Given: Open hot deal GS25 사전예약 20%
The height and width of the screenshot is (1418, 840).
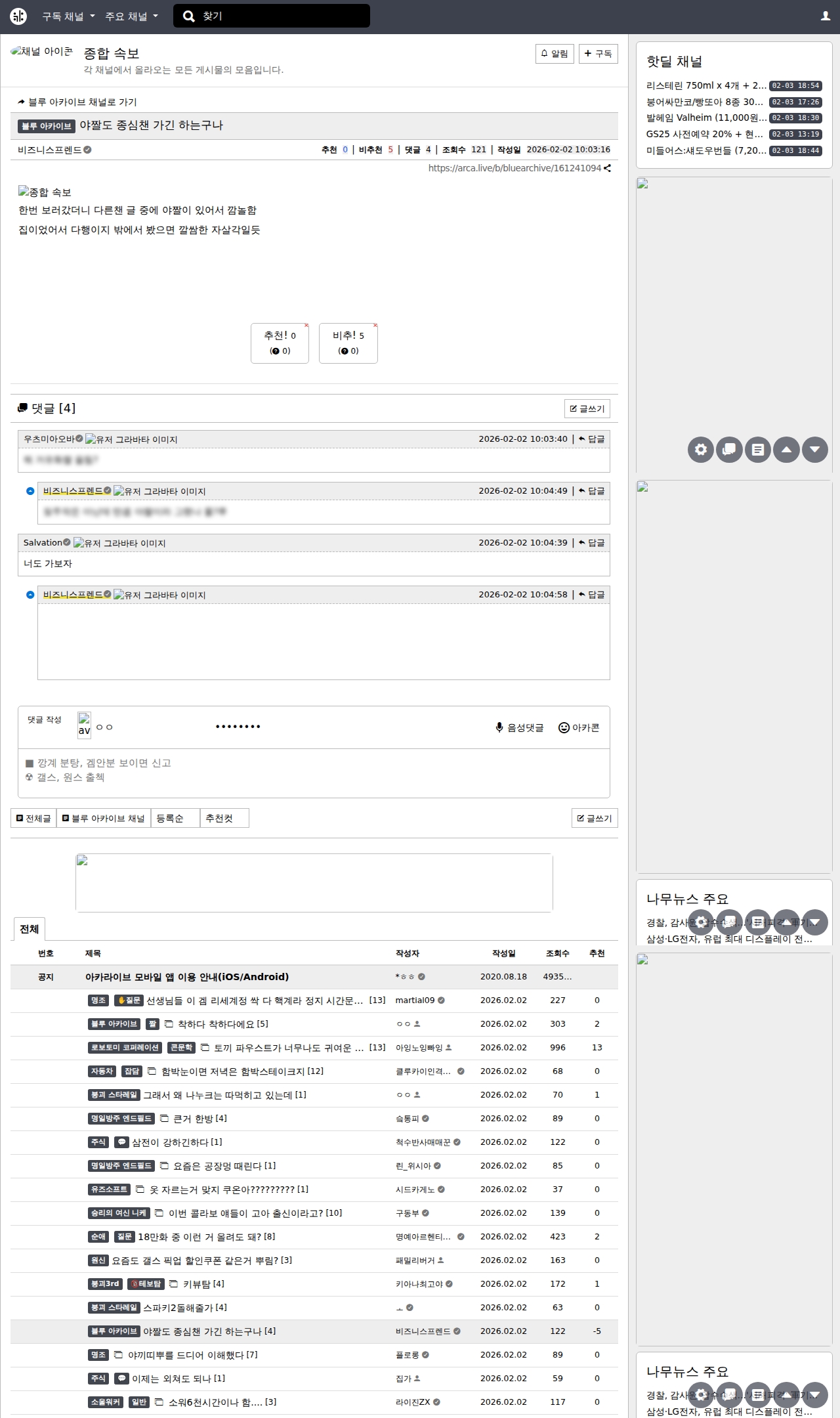Looking at the screenshot, I should [706, 134].
